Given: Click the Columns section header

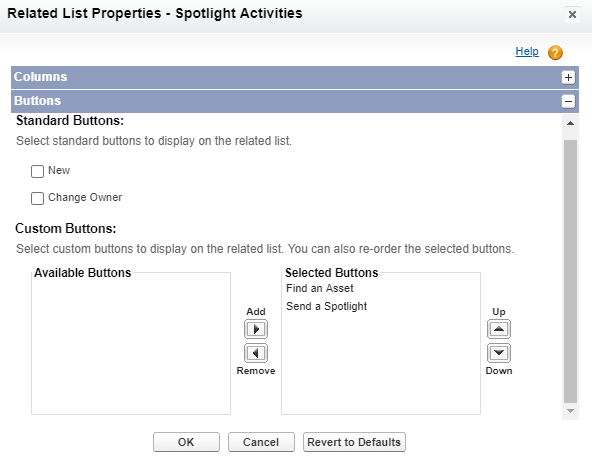Looking at the screenshot, I should coord(294,77).
